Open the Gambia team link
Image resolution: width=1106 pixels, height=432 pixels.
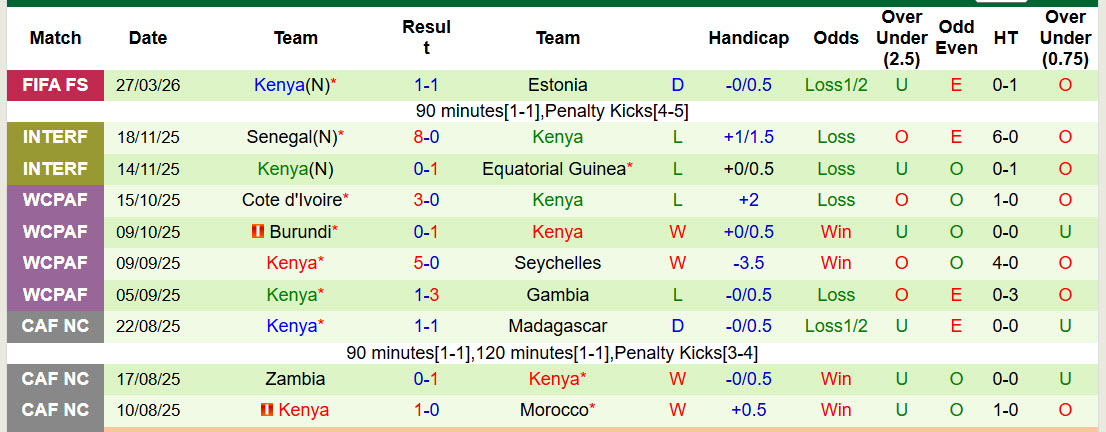[557, 295]
